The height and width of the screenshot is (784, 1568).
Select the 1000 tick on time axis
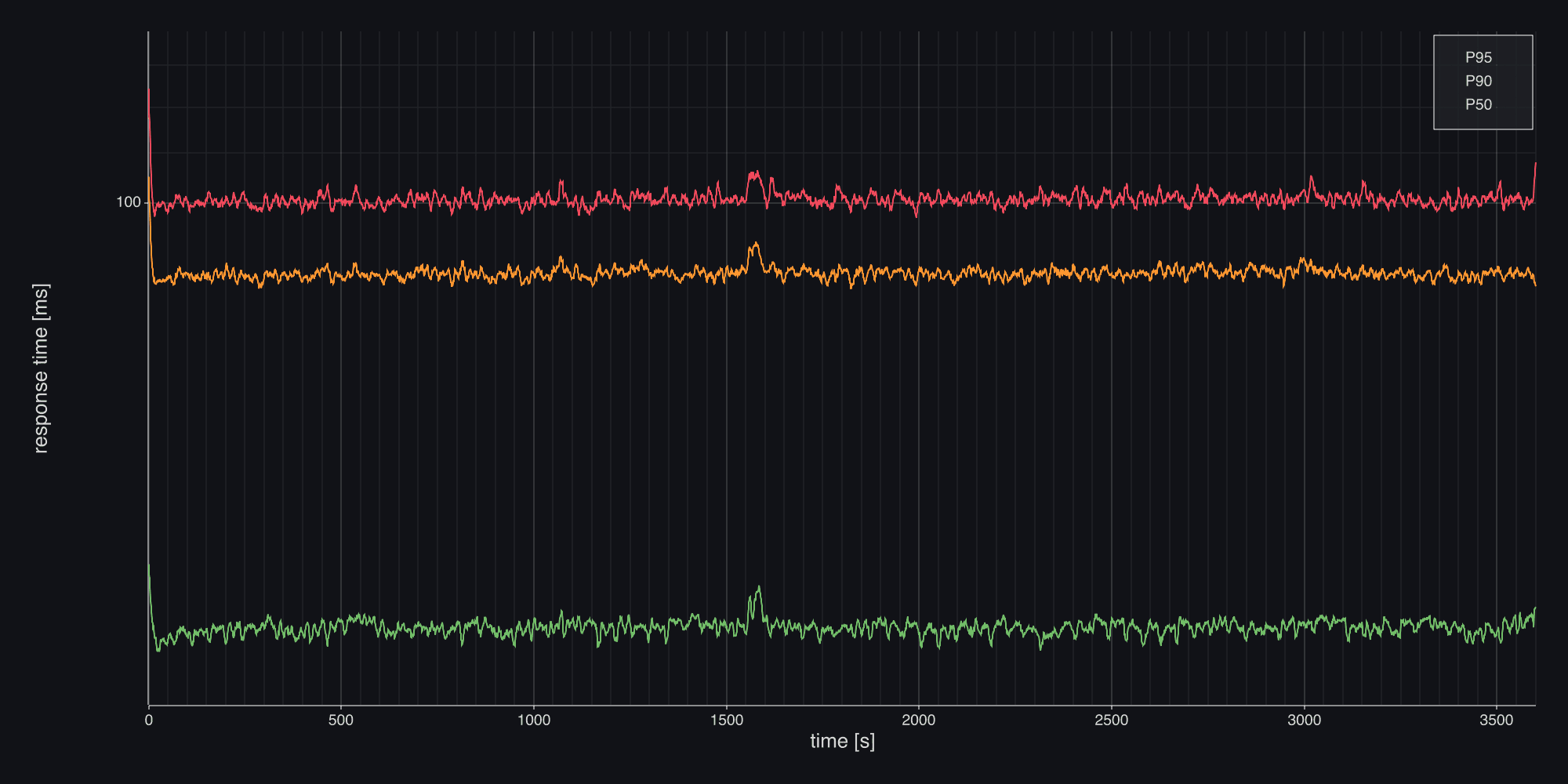(x=534, y=720)
